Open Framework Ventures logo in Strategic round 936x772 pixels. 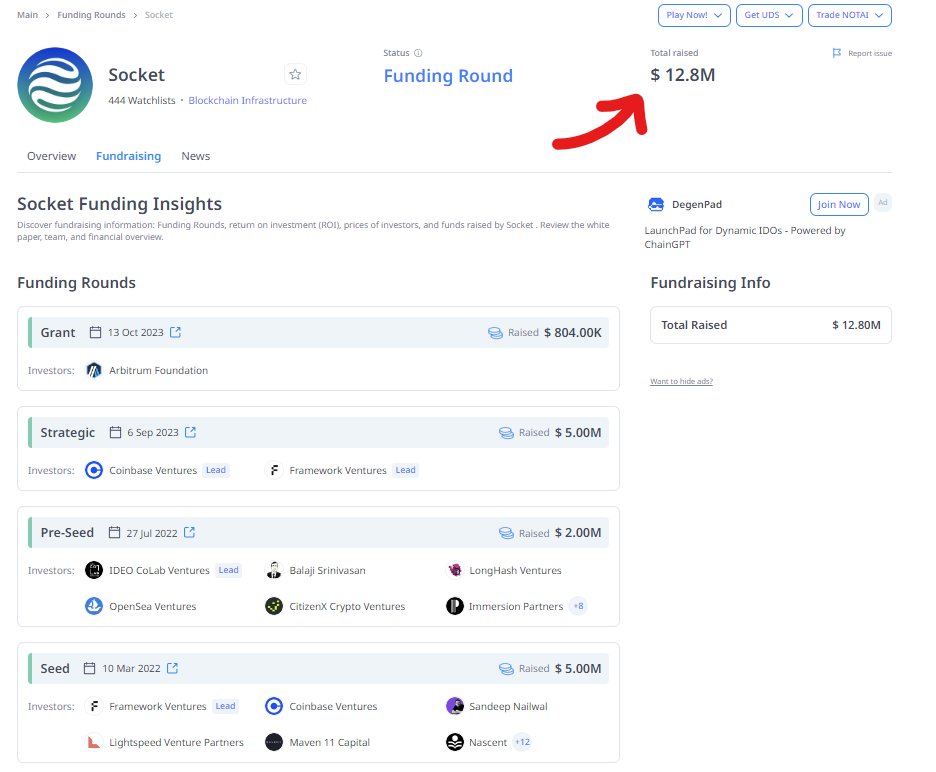click(x=274, y=470)
